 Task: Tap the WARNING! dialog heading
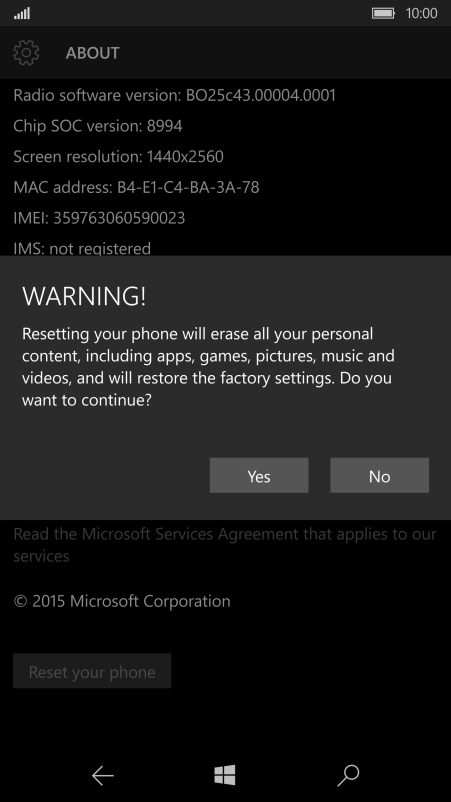pos(84,296)
